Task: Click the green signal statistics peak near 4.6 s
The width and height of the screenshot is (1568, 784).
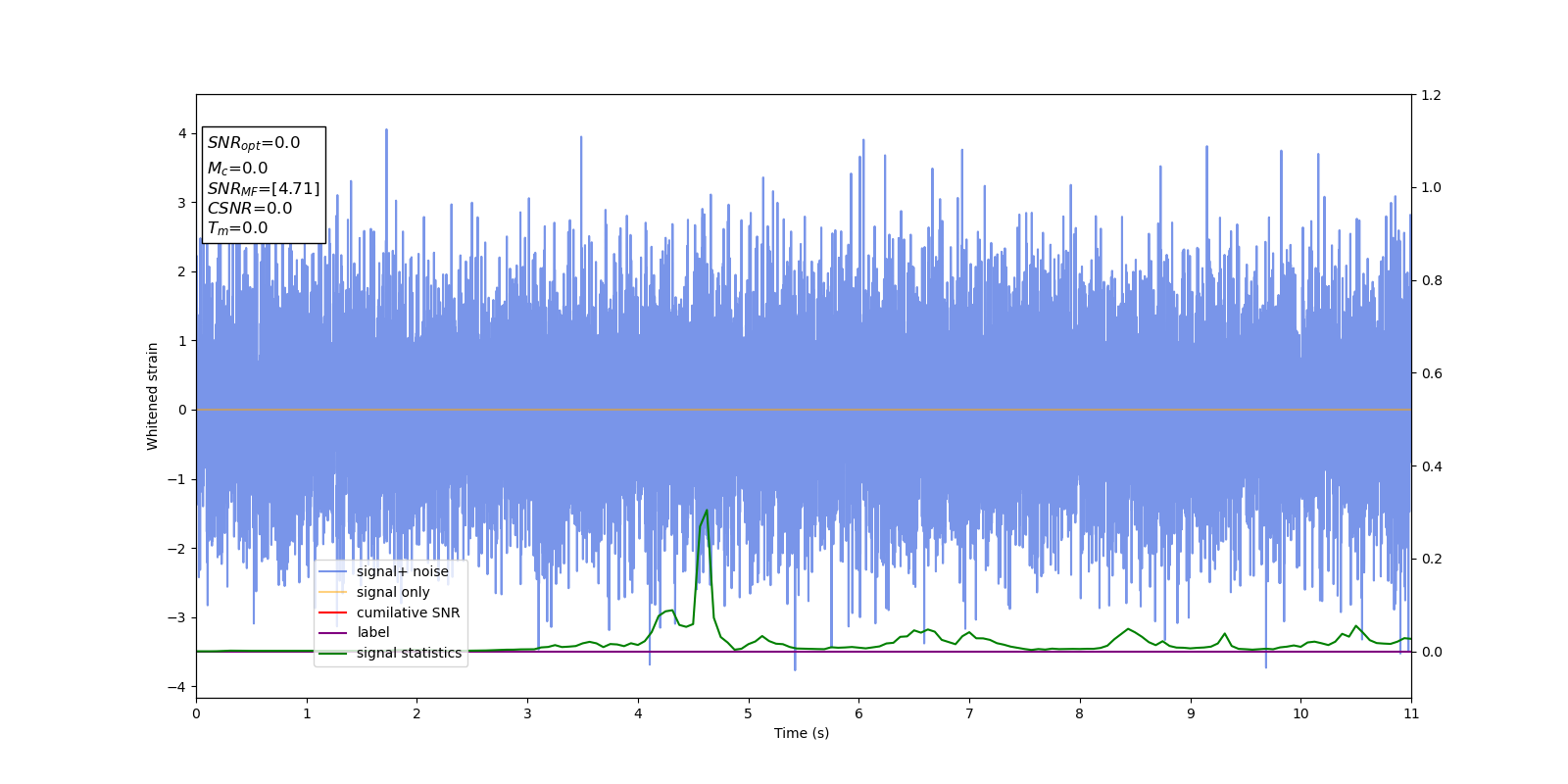Action: point(707,511)
